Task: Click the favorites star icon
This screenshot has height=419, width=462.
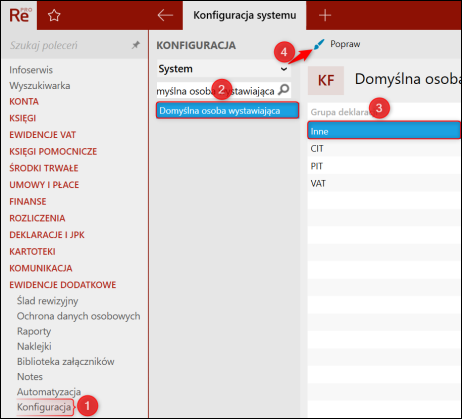Action: (54, 15)
